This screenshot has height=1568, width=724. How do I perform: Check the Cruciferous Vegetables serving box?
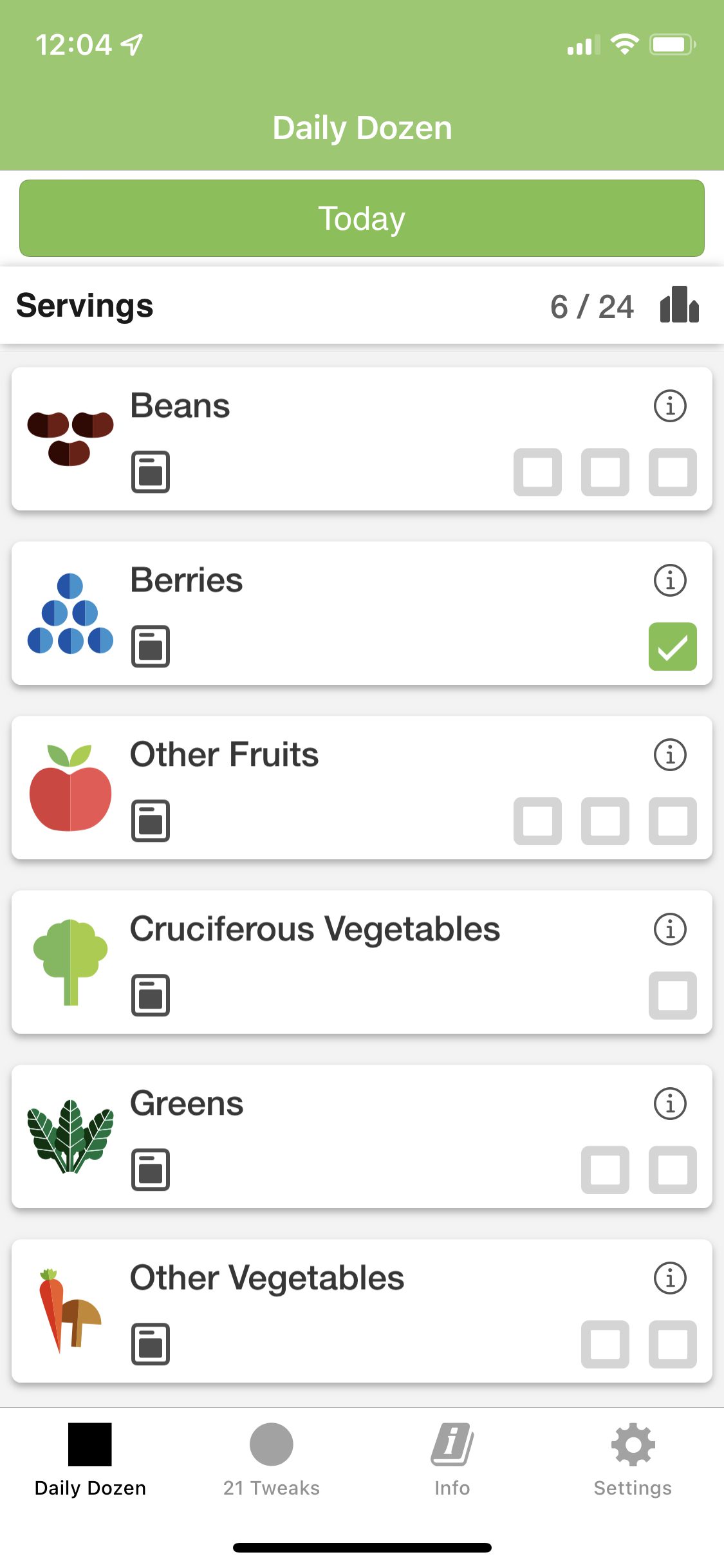(x=673, y=996)
